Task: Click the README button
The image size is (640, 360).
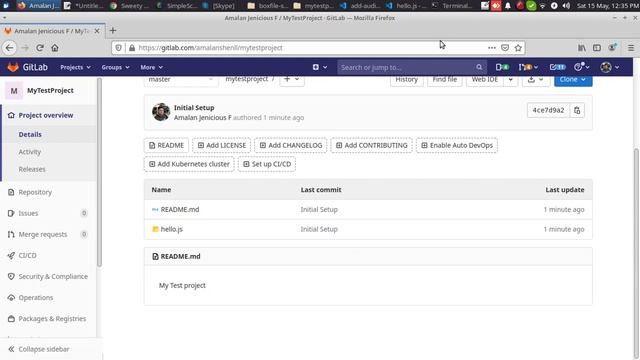Action: [x=166, y=146]
